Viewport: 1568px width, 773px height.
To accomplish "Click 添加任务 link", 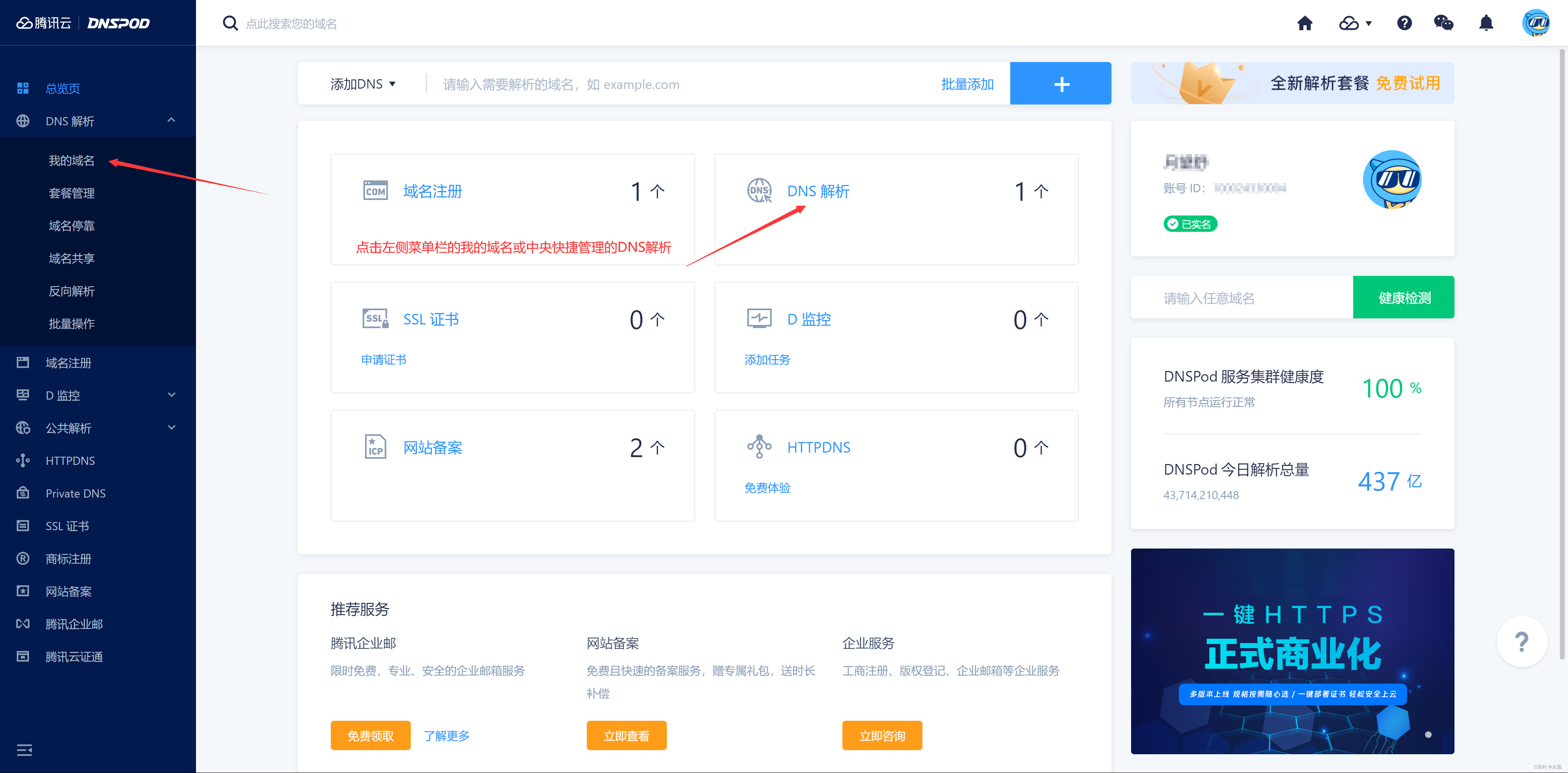I will coord(767,360).
